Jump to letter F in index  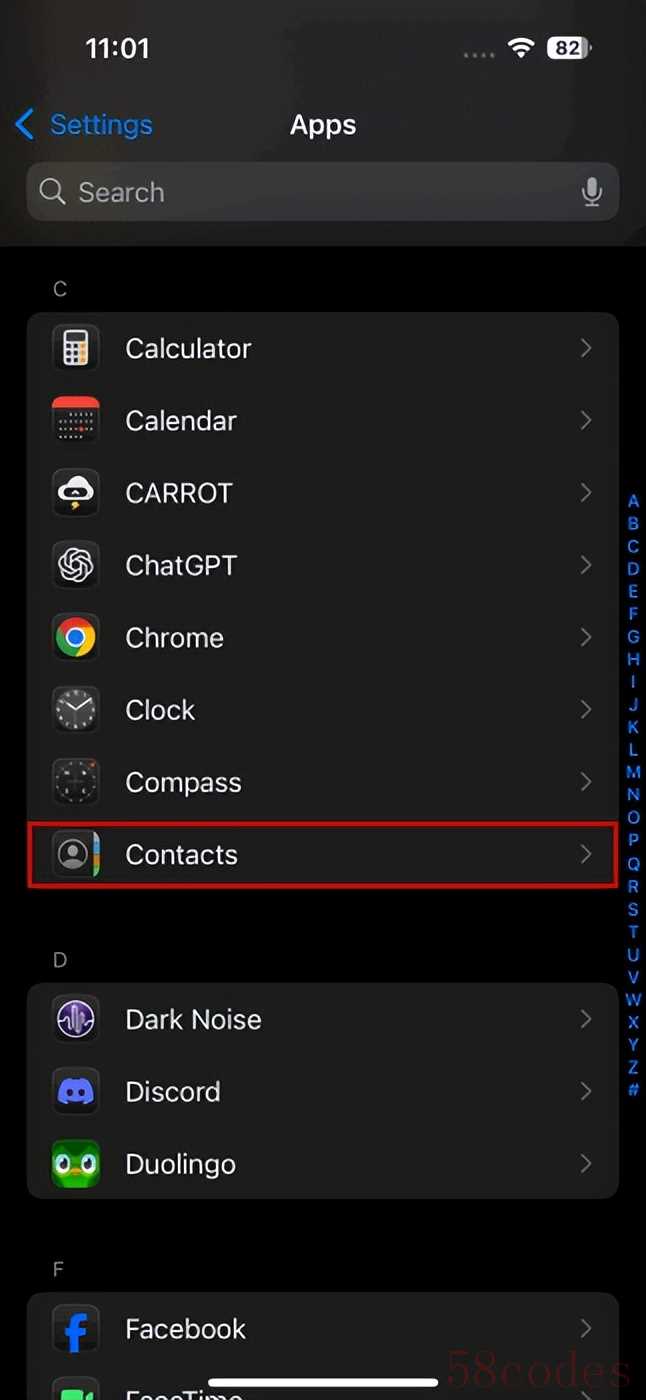click(633, 614)
